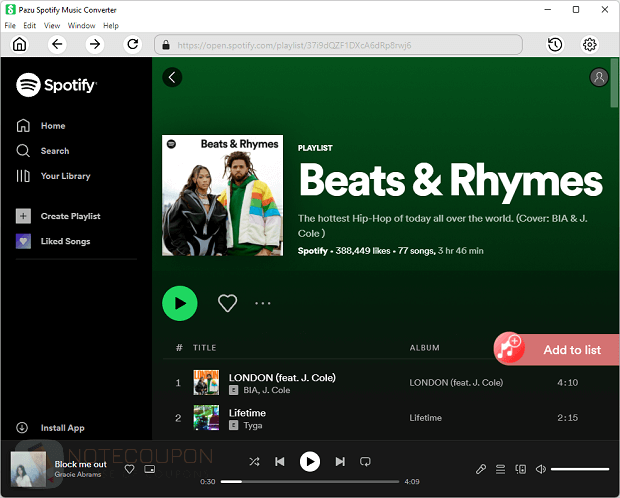Open Search in the Spotify sidebar
This screenshot has height=498, width=620.
point(43,151)
